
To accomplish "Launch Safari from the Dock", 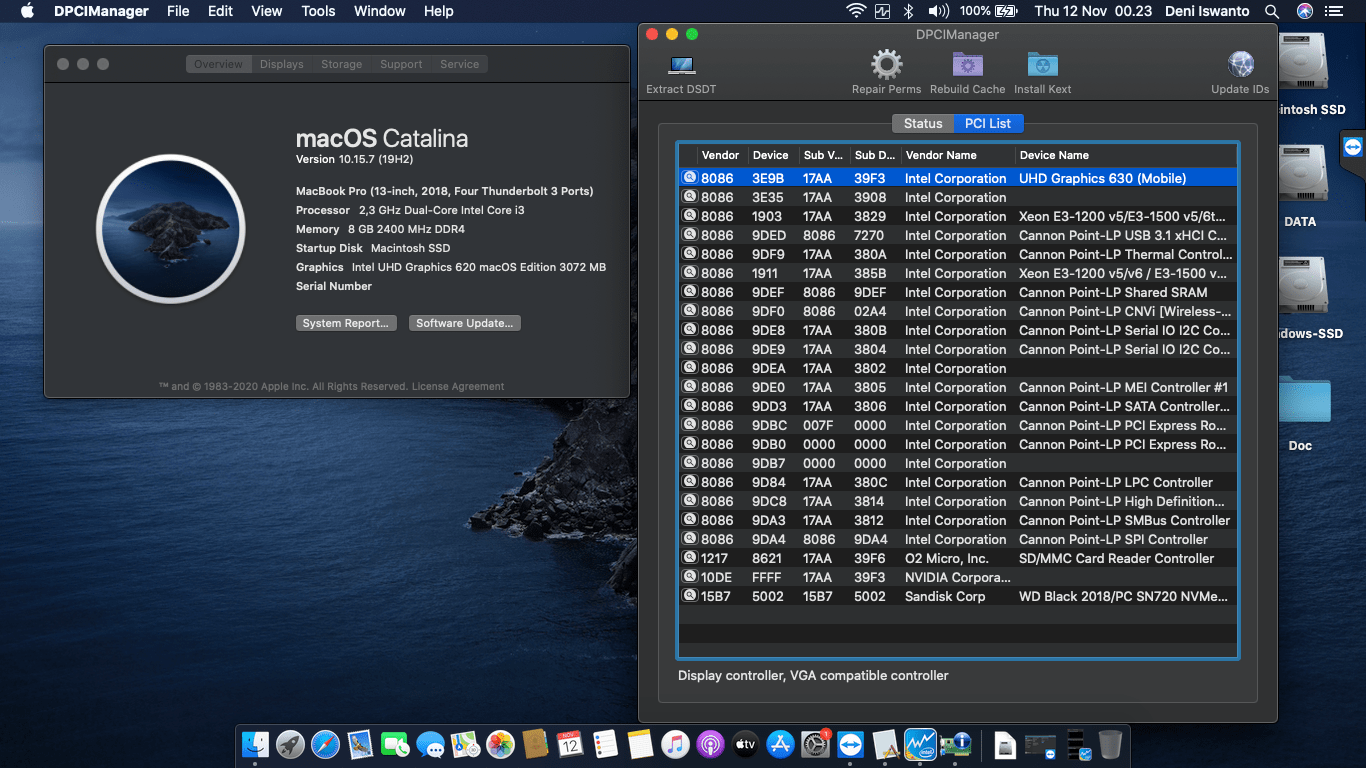I will [x=326, y=744].
